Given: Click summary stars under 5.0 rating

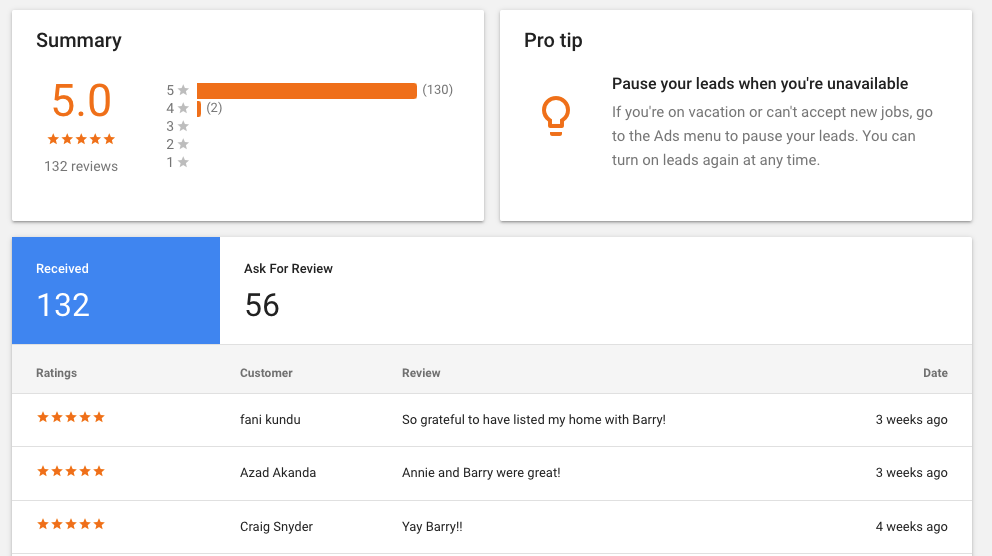Looking at the screenshot, I should [81, 139].
